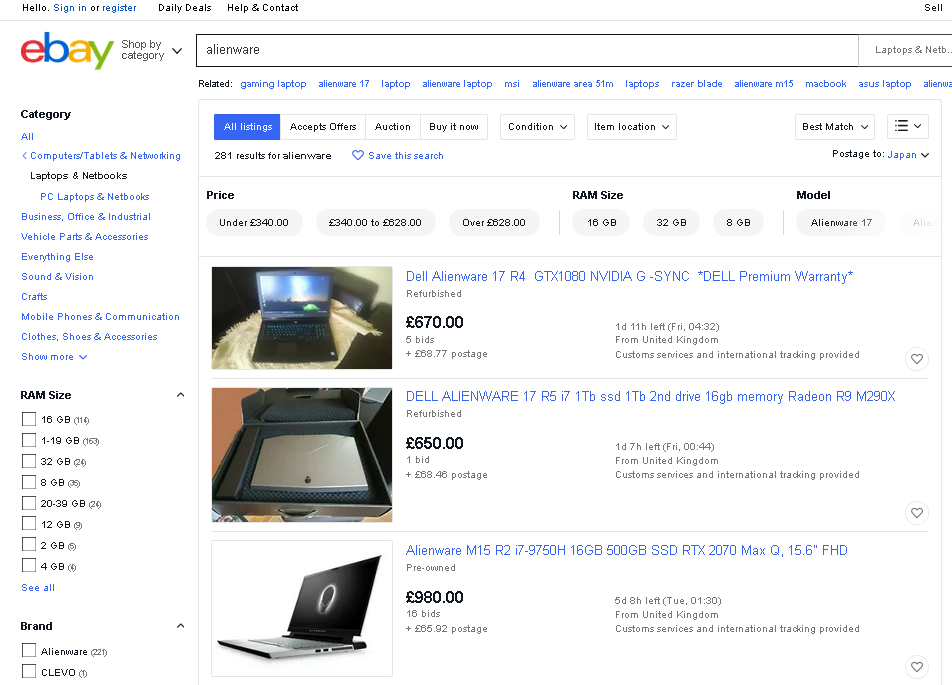The height and width of the screenshot is (685, 952).
Task: Click the eBay logo
Action: pyautogui.click(x=67, y=50)
